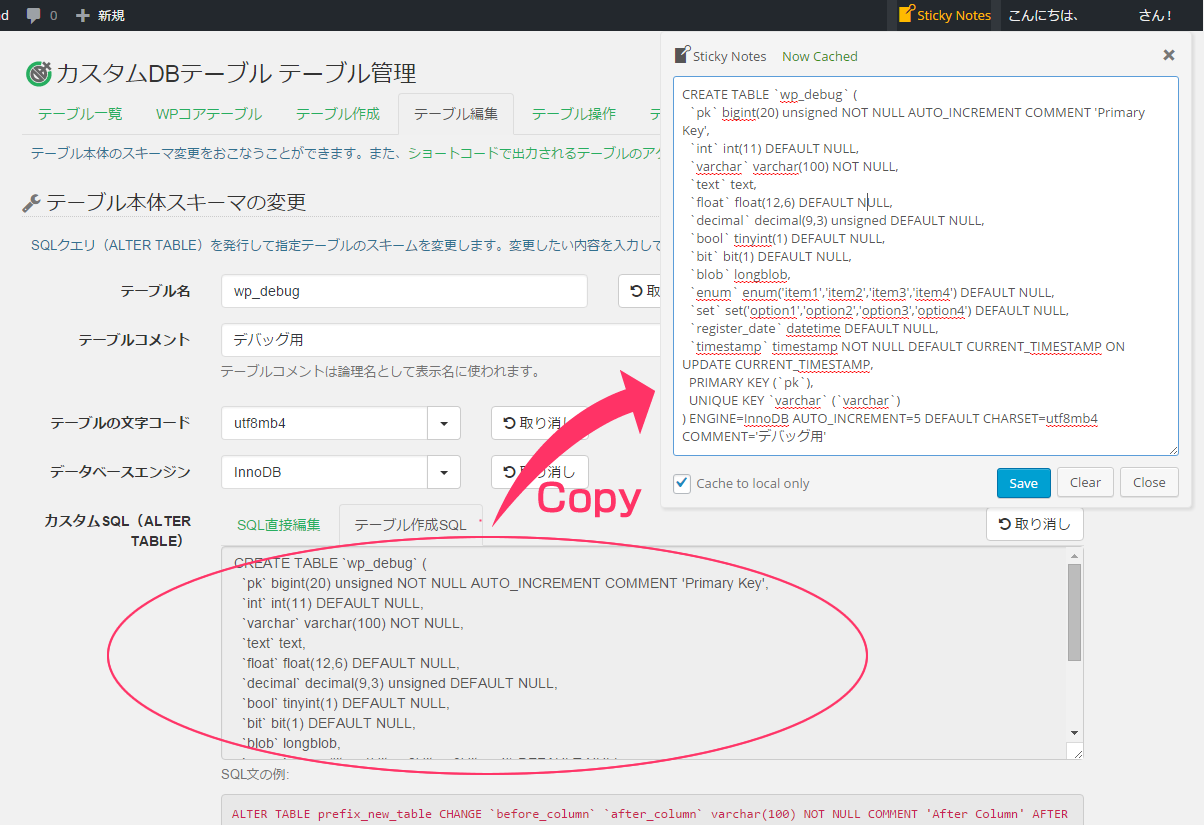Click the Custom DB Tables plugin logo
Viewport: 1204px width, 825px height.
[x=38, y=73]
